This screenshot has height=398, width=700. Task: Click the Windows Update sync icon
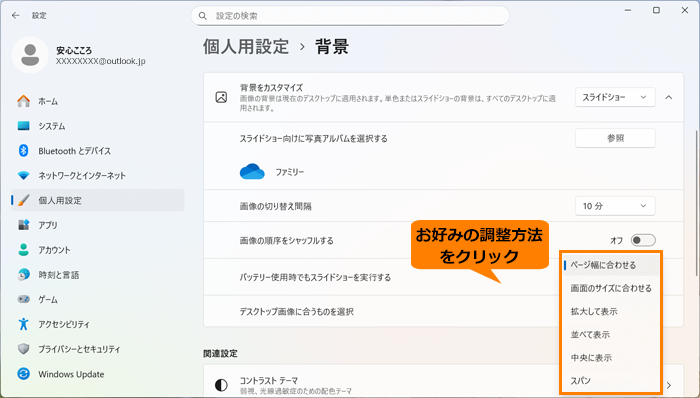click(x=24, y=373)
